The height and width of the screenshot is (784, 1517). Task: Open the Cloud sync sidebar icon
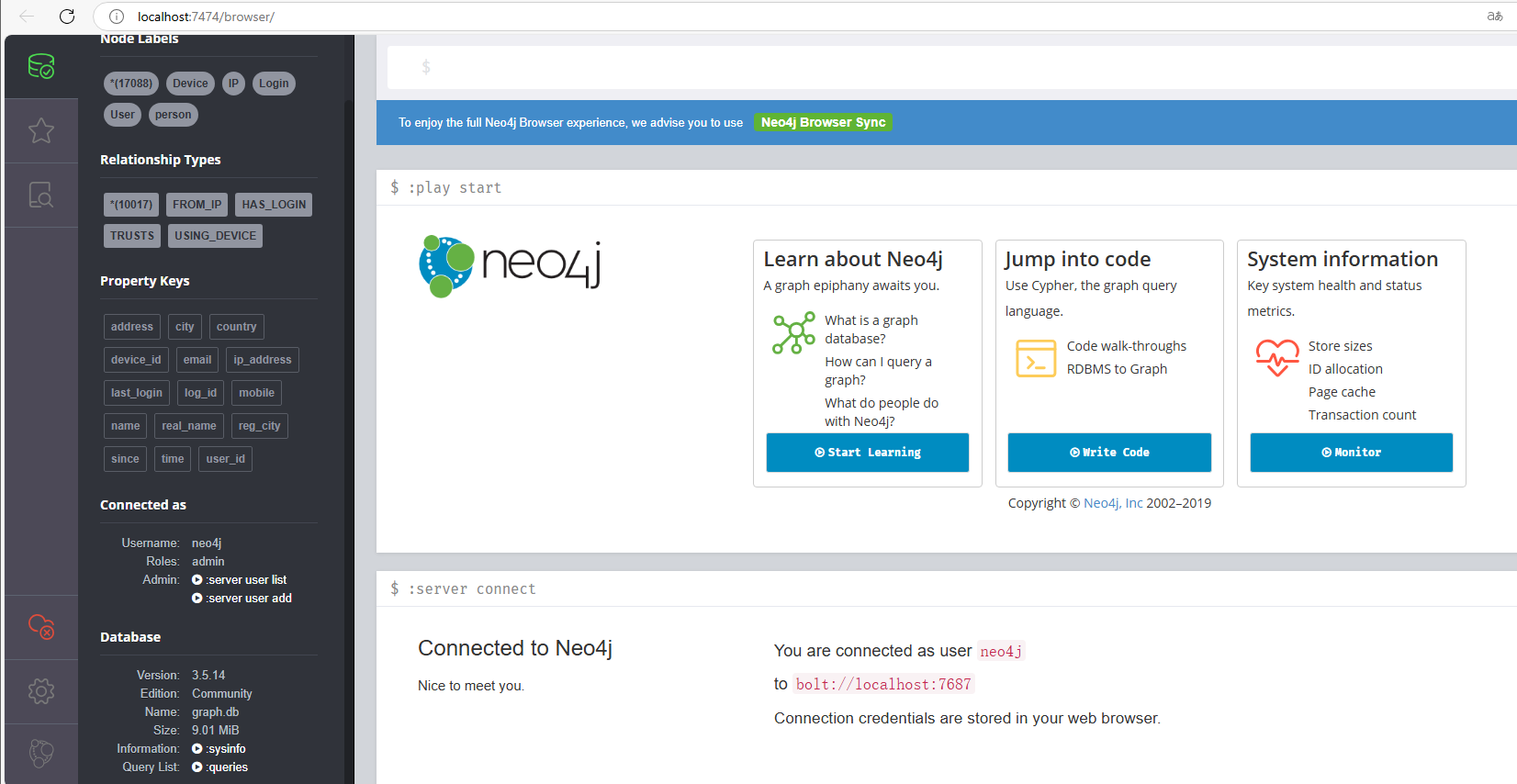click(x=41, y=627)
